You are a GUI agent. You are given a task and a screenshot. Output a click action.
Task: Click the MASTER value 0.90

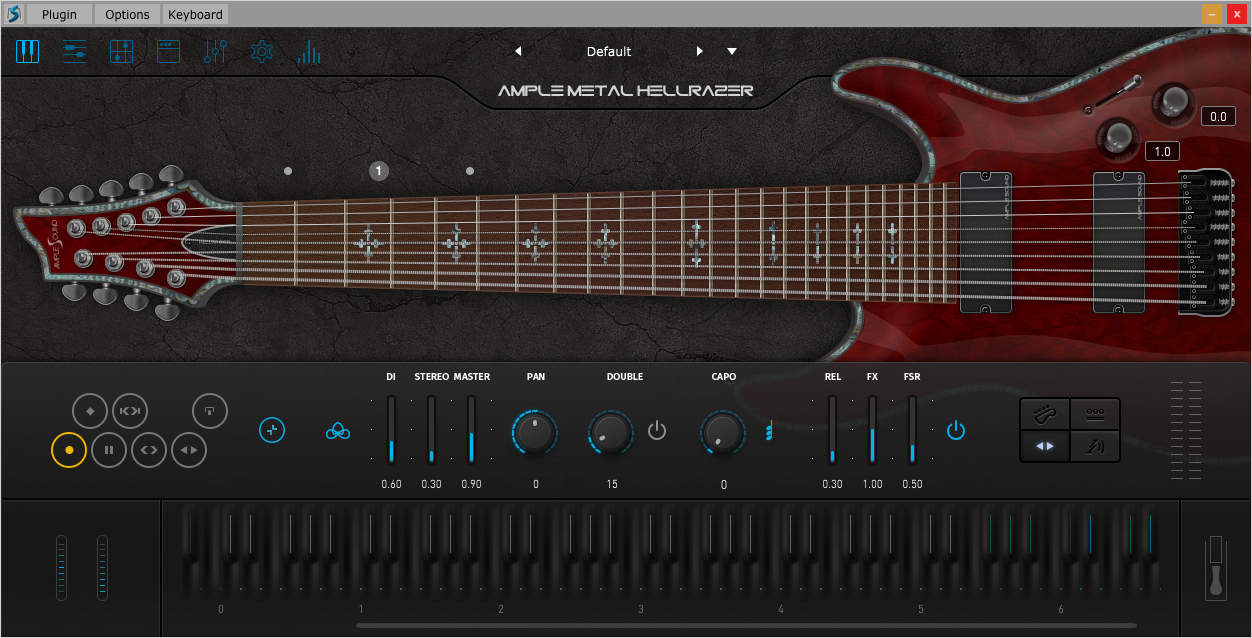click(x=471, y=485)
